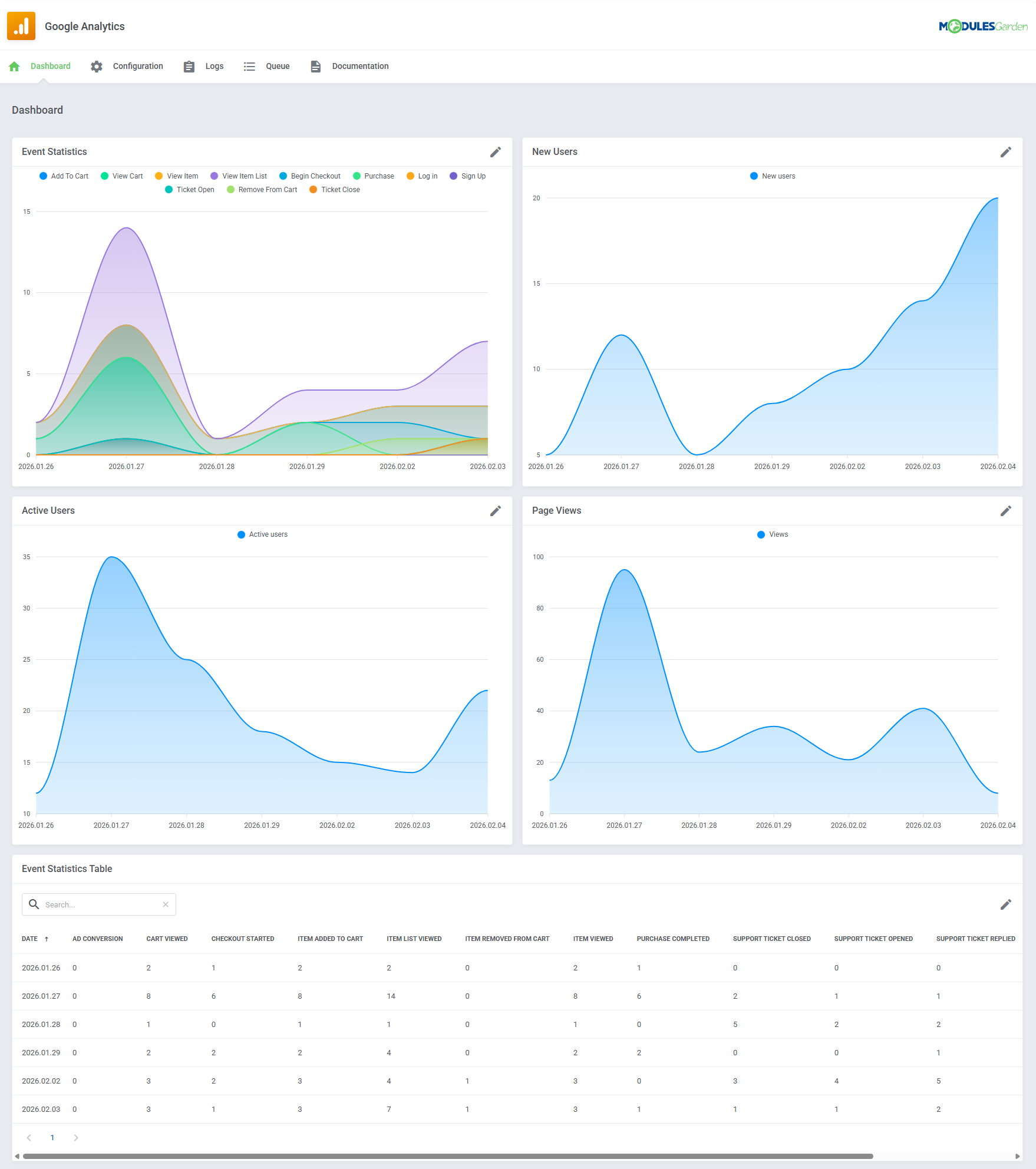Open the New Users edit pencil

pos(1005,152)
